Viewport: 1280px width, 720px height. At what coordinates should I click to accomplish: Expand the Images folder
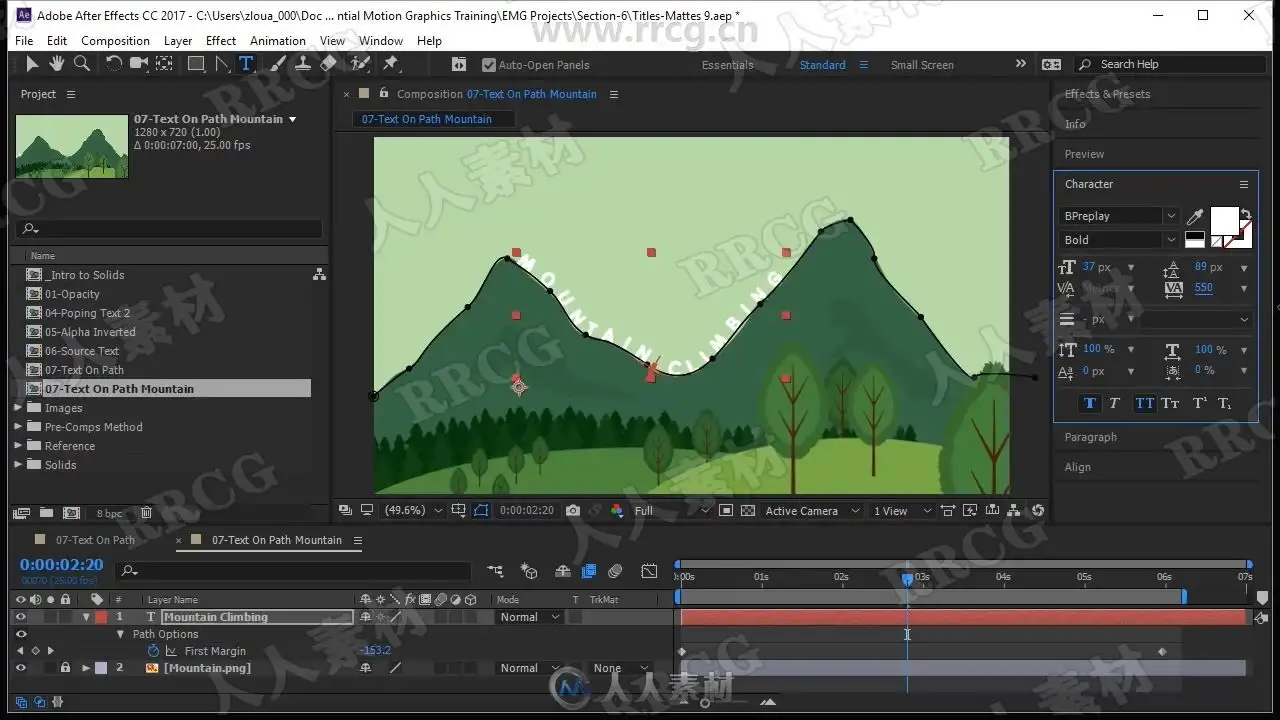coord(18,408)
